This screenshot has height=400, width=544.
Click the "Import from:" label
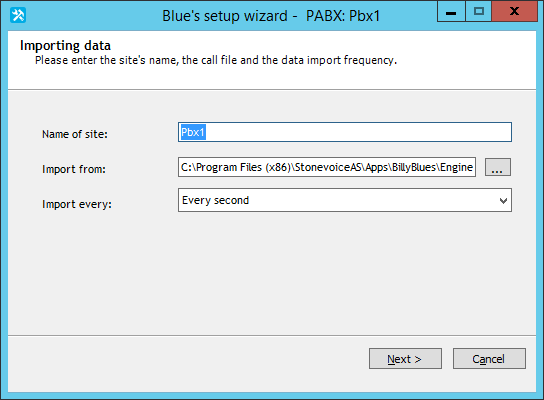pos(74,169)
